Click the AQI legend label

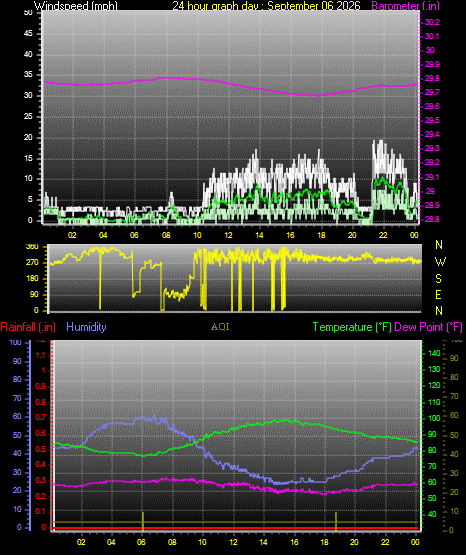[x=220, y=327]
